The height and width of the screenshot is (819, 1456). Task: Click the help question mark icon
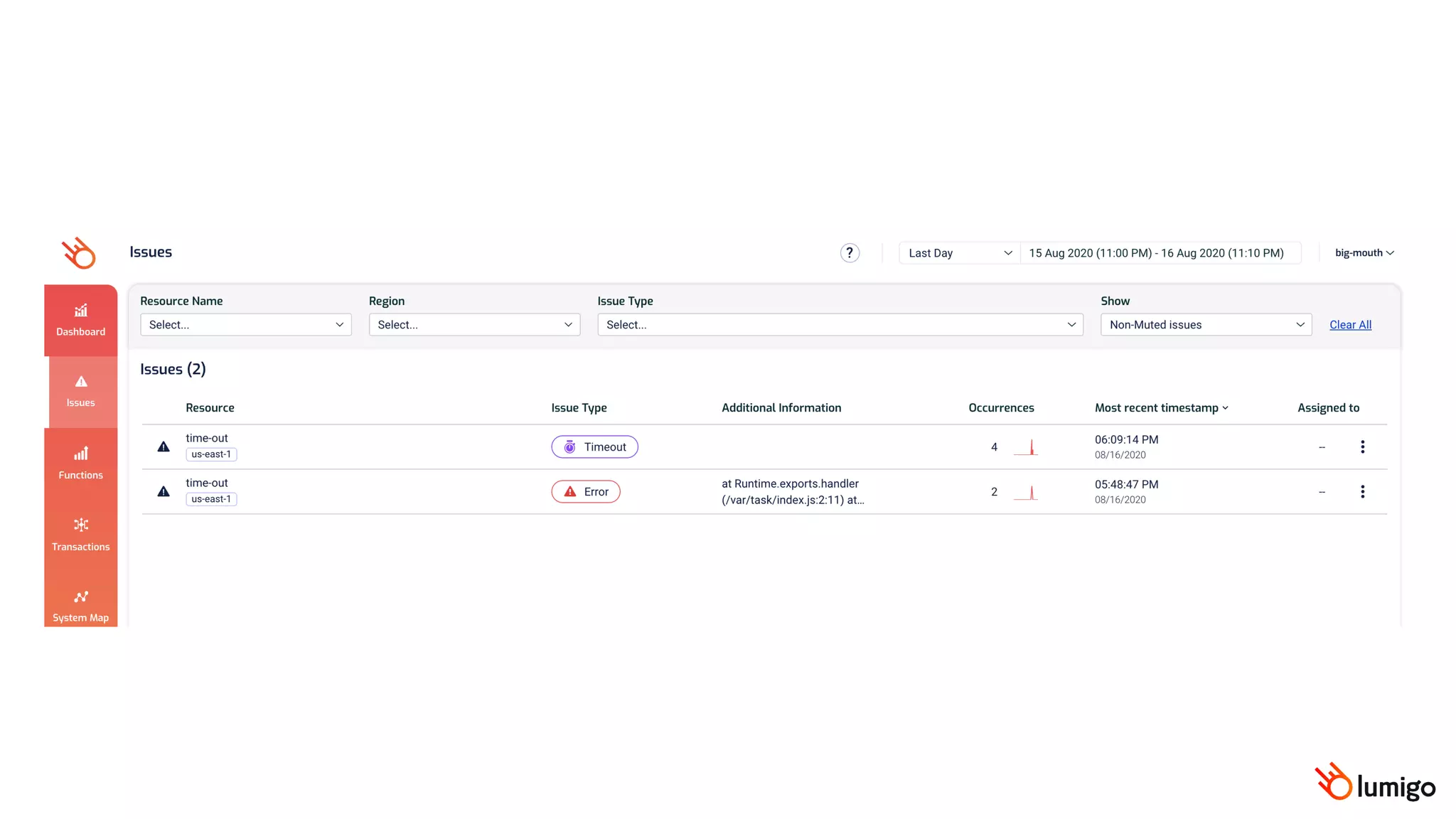pos(849,253)
